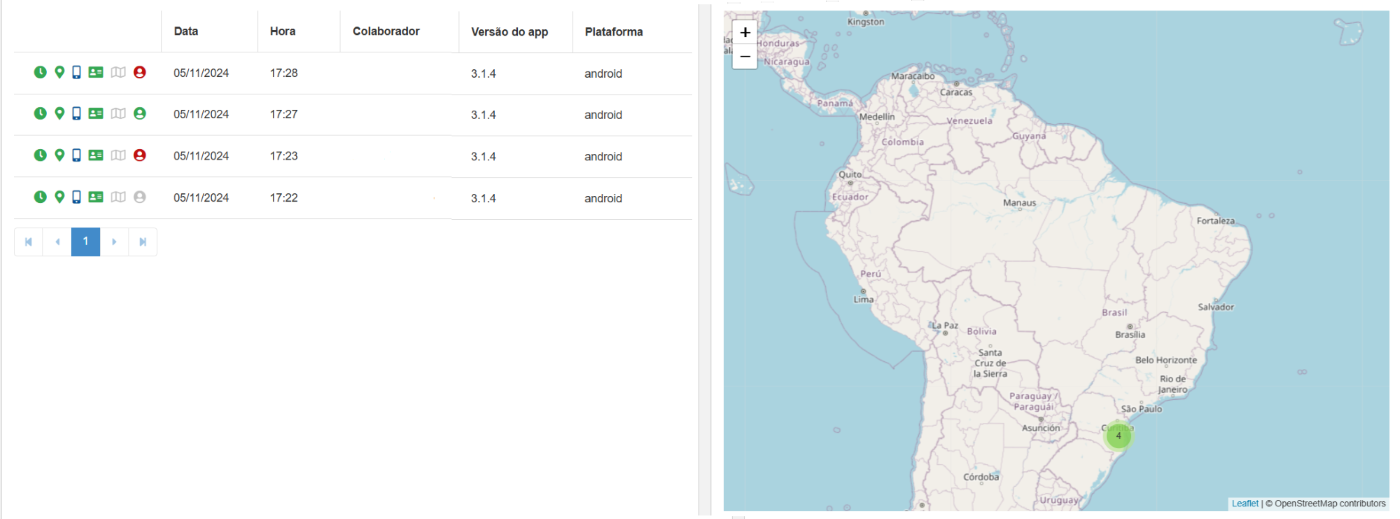Screen dimensions: 1400x519
Task: Click the gray user icon in the 17:22 row
Action: click(x=140, y=197)
